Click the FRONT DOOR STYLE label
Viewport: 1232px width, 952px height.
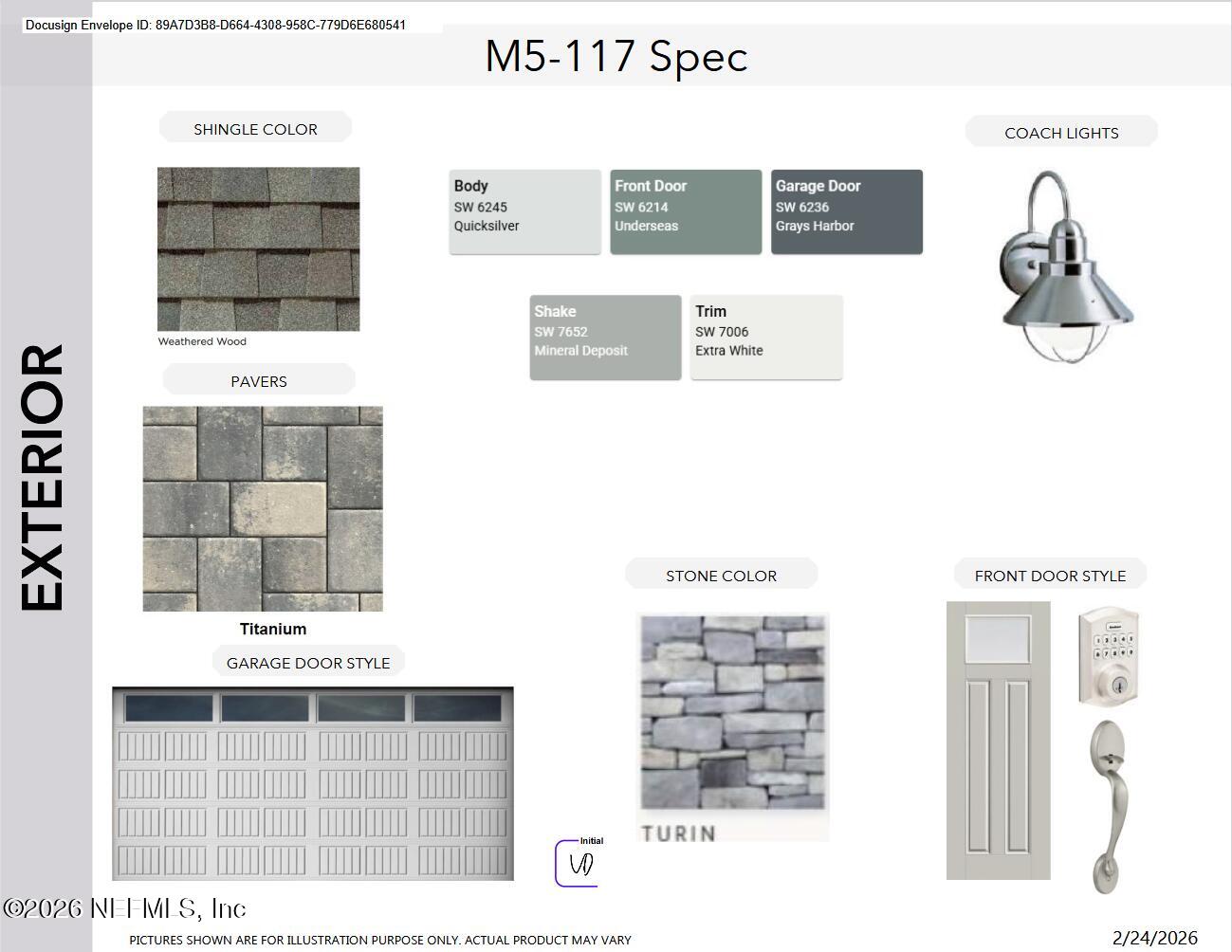click(x=1050, y=576)
